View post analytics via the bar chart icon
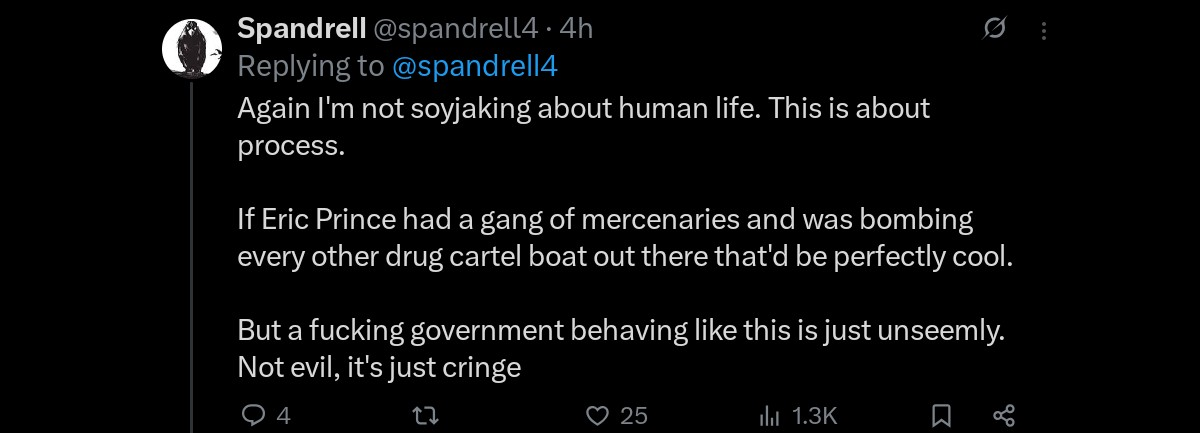1200x433 pixels. coord(770,415)
